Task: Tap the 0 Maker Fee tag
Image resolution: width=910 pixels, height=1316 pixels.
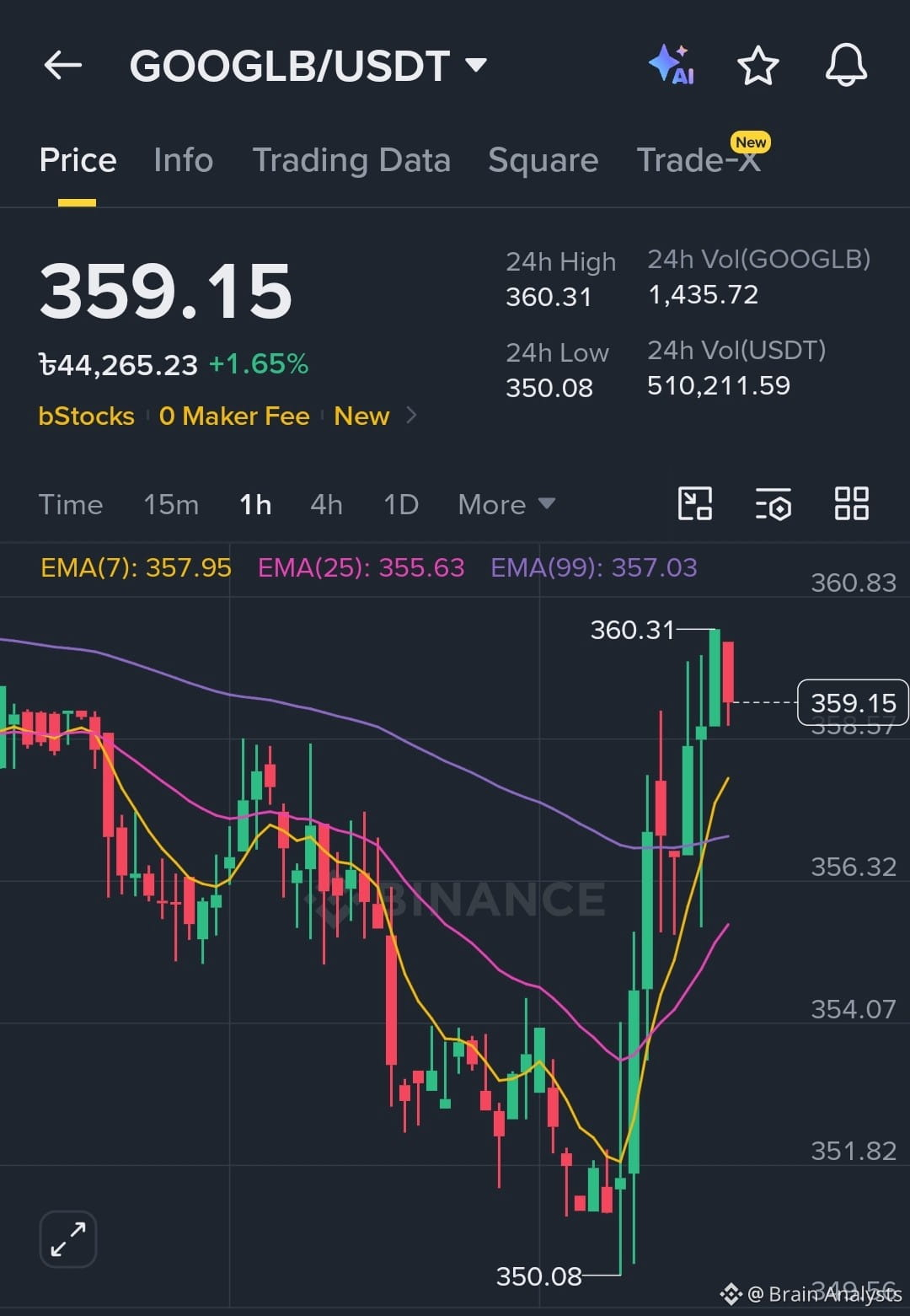Action: (x=234, y=416)
